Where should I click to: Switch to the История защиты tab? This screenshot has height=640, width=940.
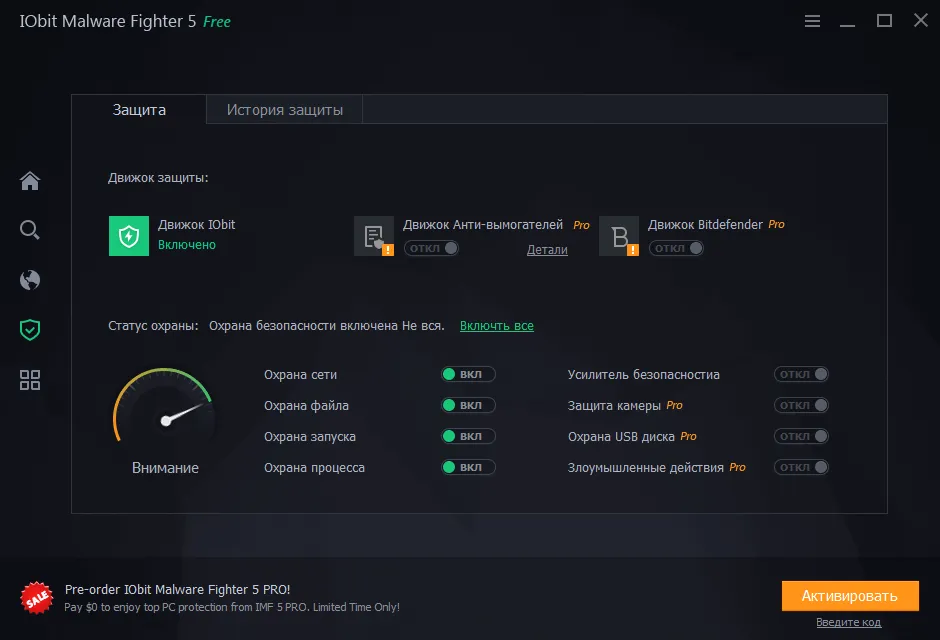[x=285, y=110]
